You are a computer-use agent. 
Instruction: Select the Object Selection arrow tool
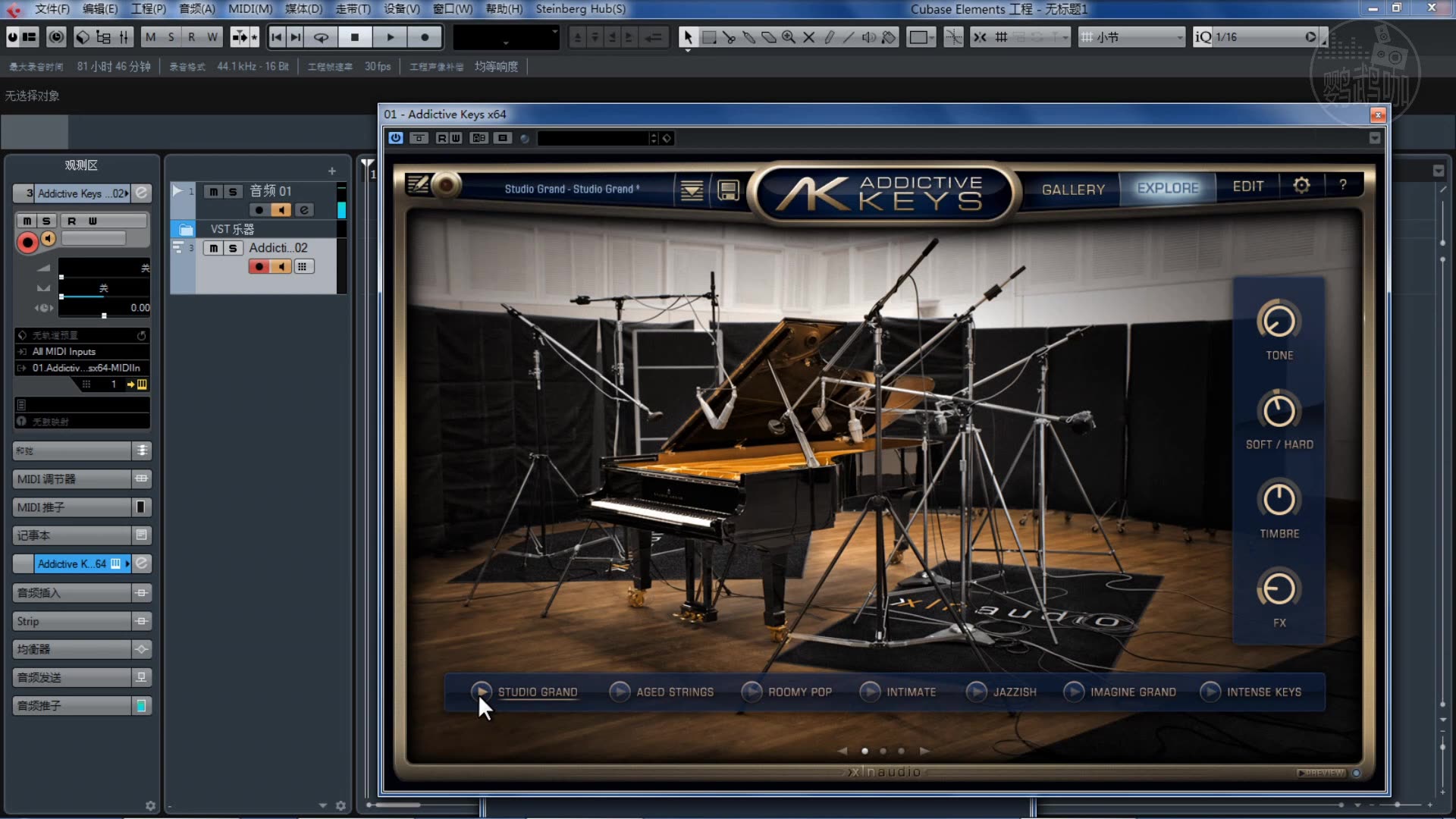(x=688, y=37)
